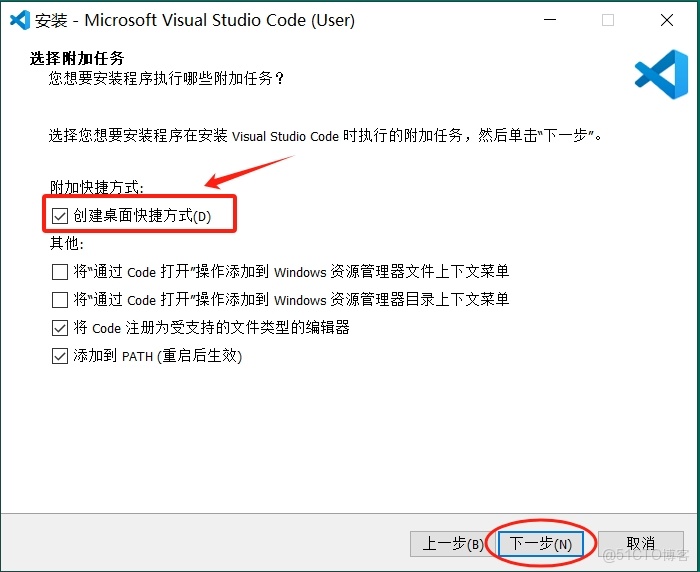The width and height of the screenshot is (700, 572).
Task: Uncheck register Code as supported file editor
Action: coord(60,328)
